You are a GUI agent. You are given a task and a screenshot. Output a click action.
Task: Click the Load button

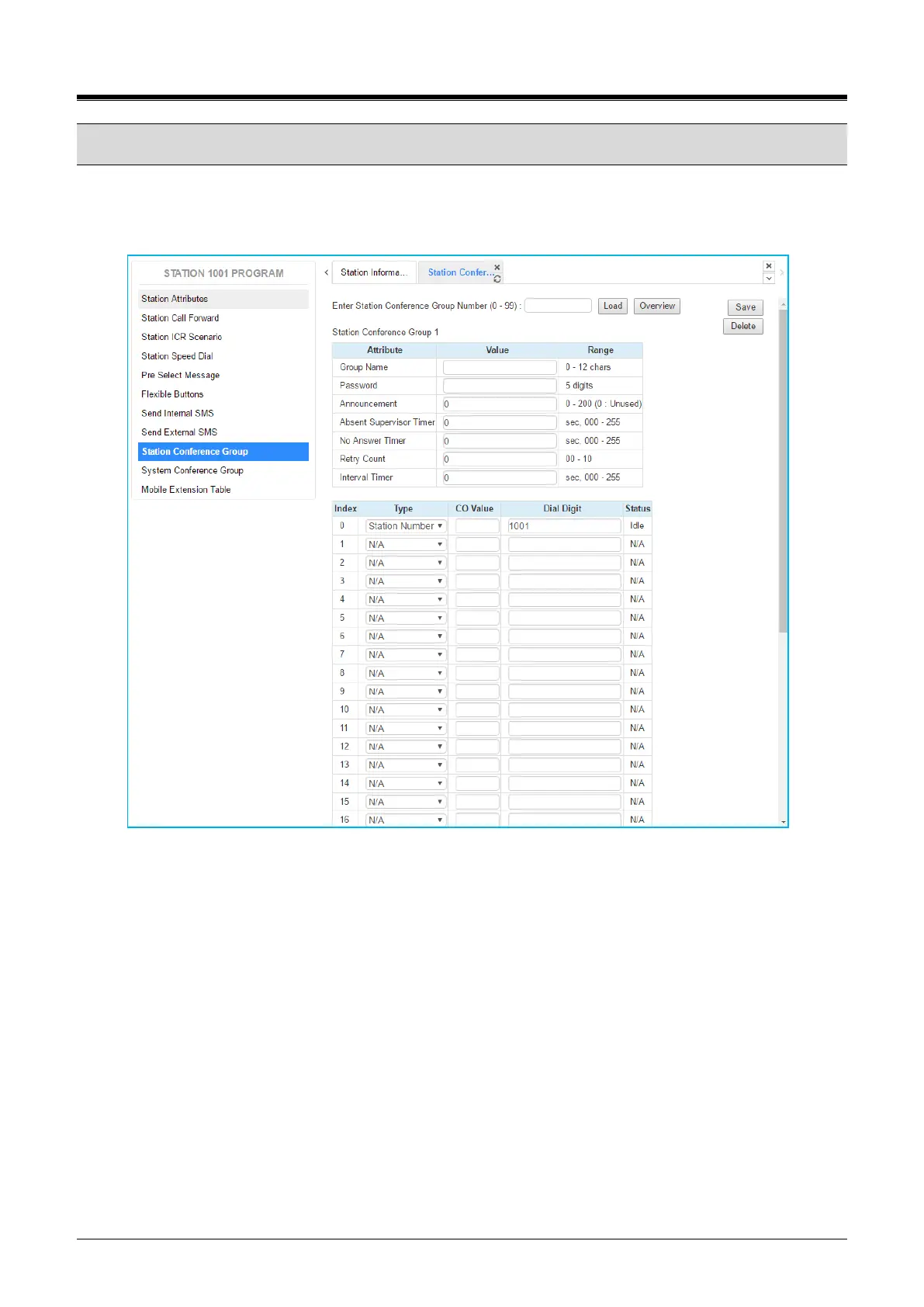click(613, 306)
